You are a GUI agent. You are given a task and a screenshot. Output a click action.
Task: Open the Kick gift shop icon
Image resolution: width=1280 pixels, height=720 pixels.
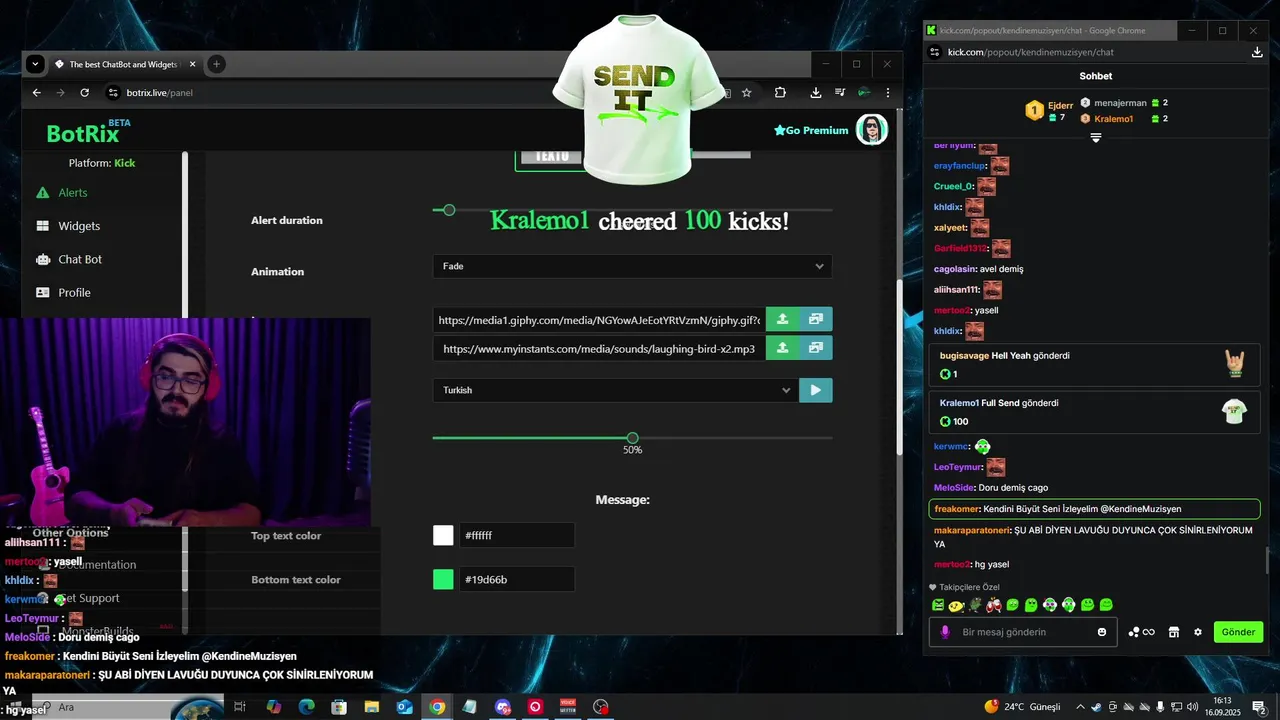(x=1174, y=632)
